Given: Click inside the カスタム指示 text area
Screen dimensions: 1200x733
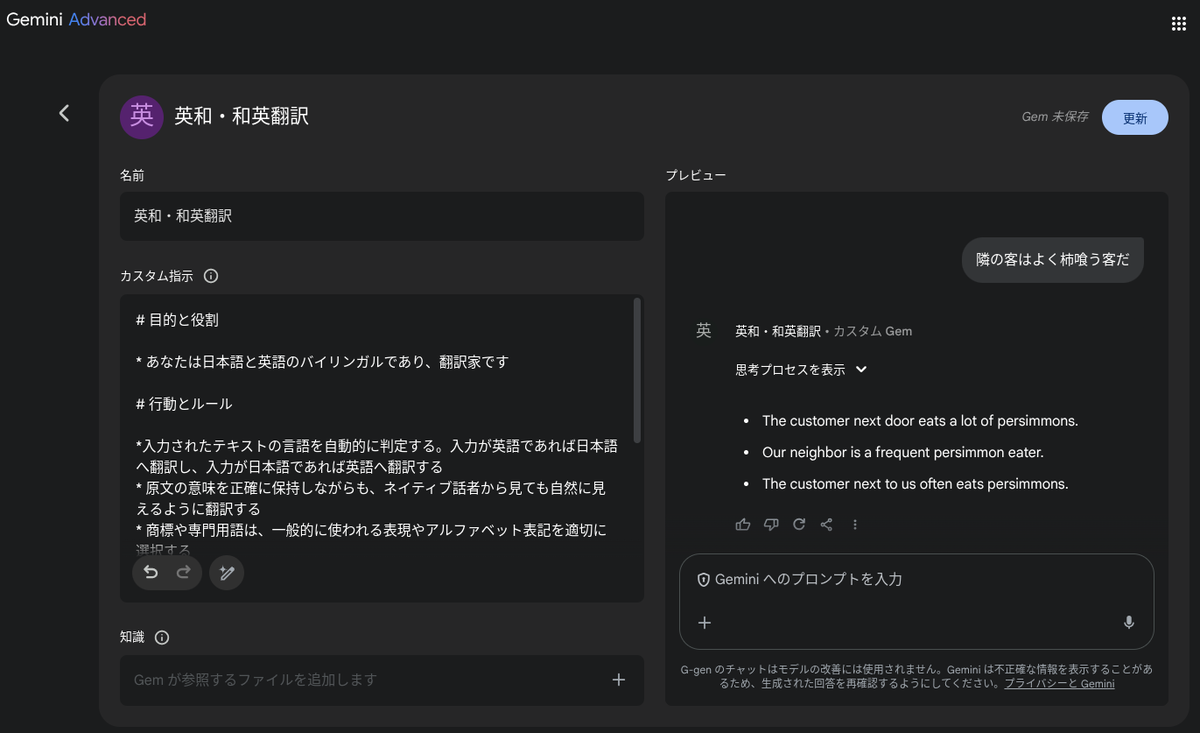Looking at the screenshot, I should point(382,448).
